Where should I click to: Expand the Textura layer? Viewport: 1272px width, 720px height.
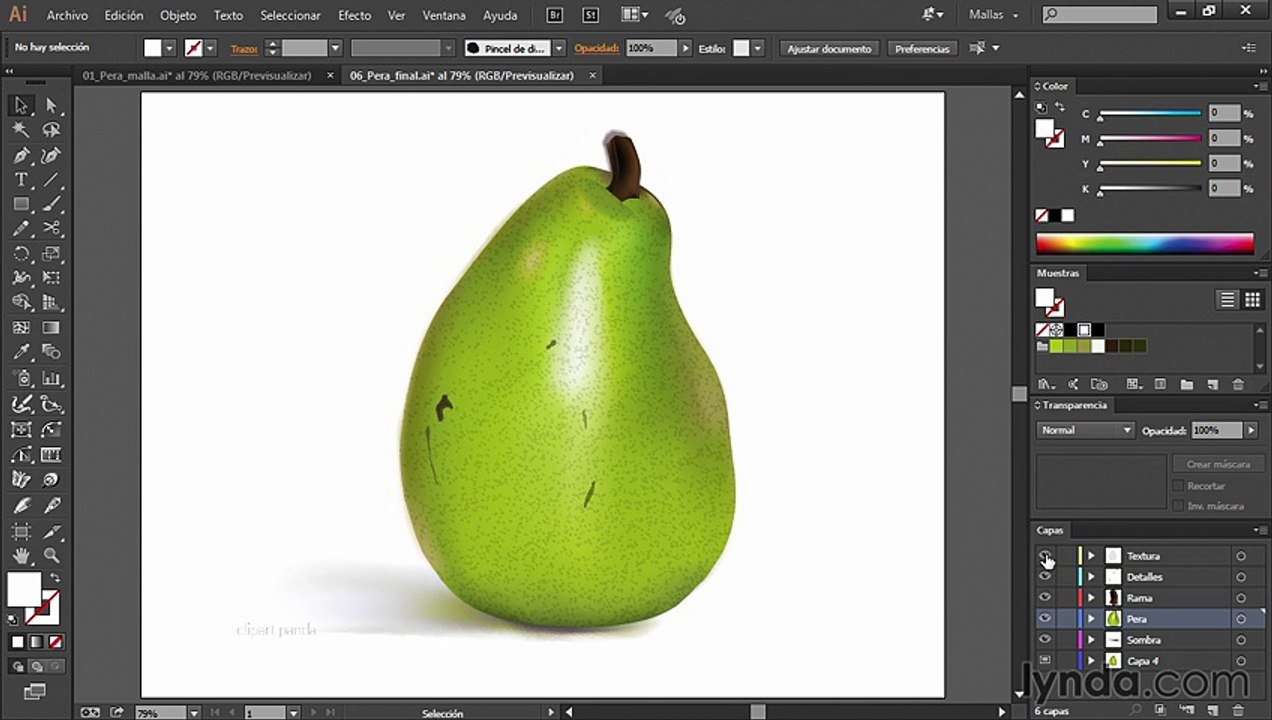(x=1091, y=556)
